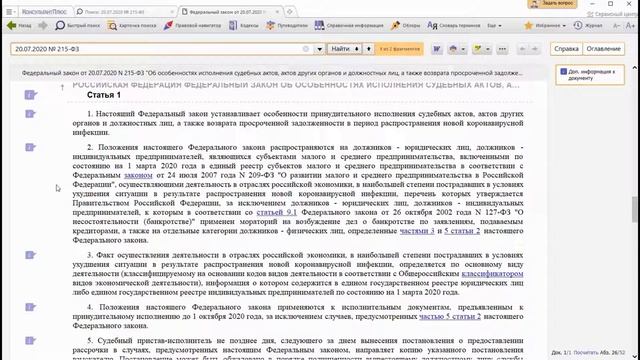The width and height of the screenshot is (640, 360).
Task: Open Карточка поиска search card
Action: (131, 25)
